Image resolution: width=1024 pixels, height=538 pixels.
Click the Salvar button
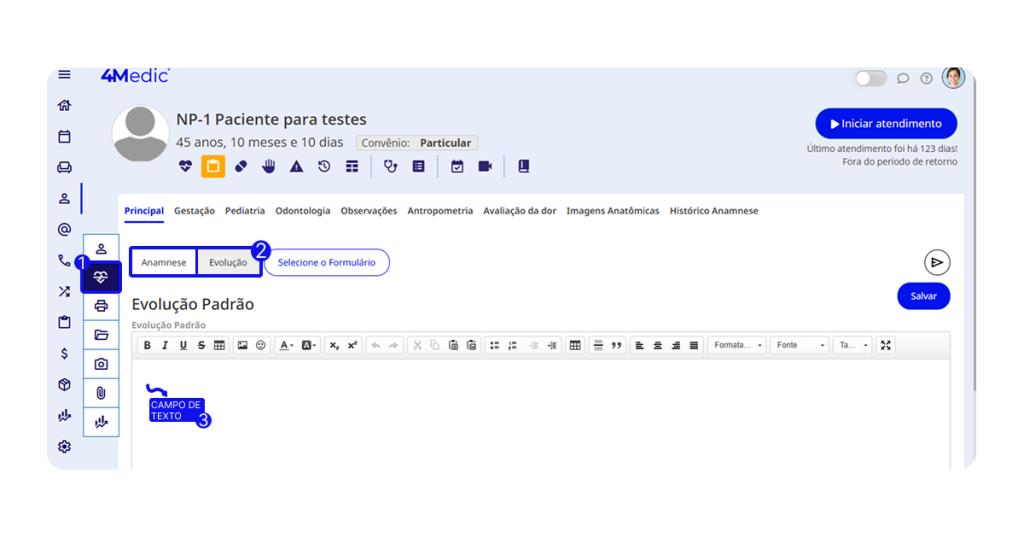[923, 296]
